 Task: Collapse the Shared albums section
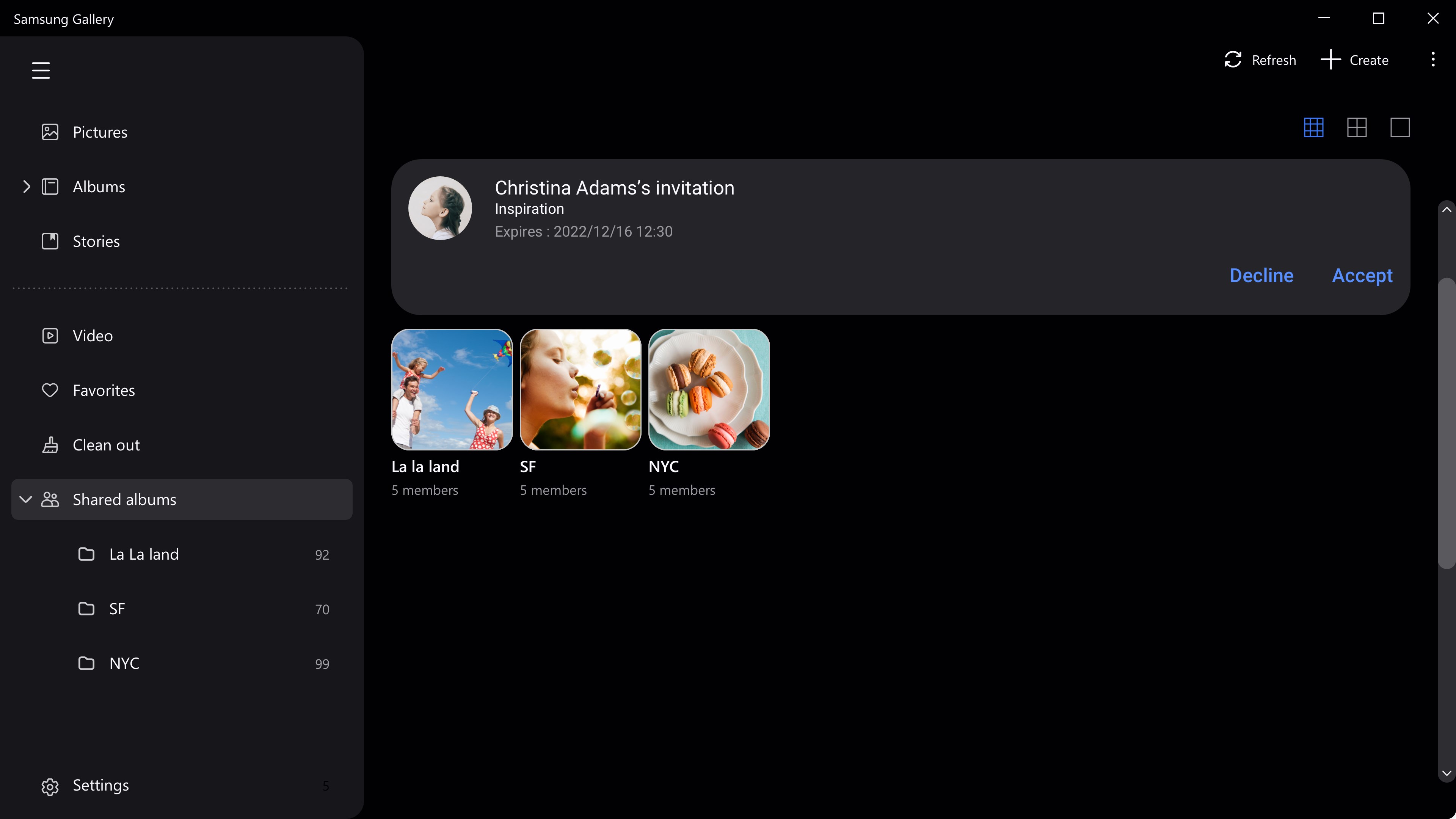click(25, 499)
